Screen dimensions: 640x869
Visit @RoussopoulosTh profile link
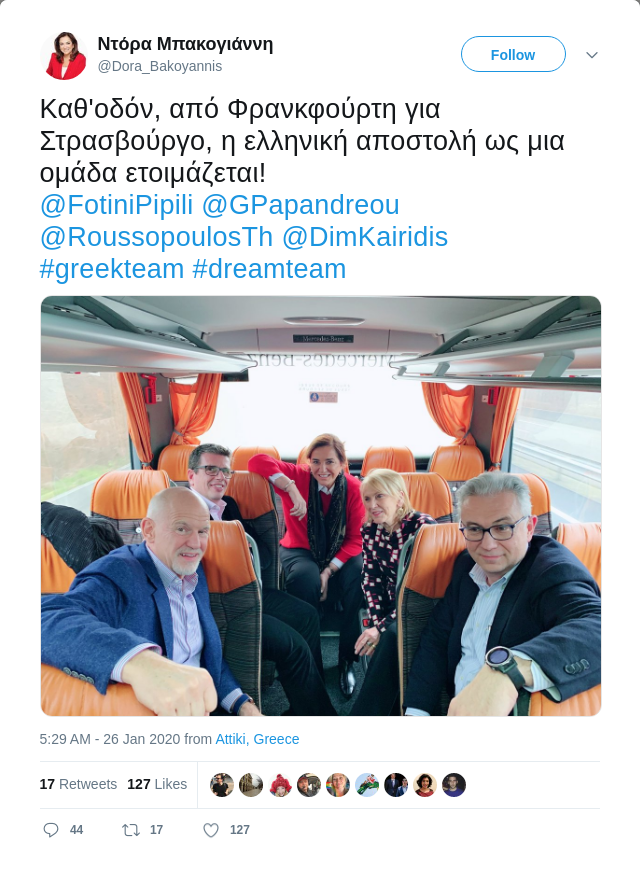(x=156, y=237)
